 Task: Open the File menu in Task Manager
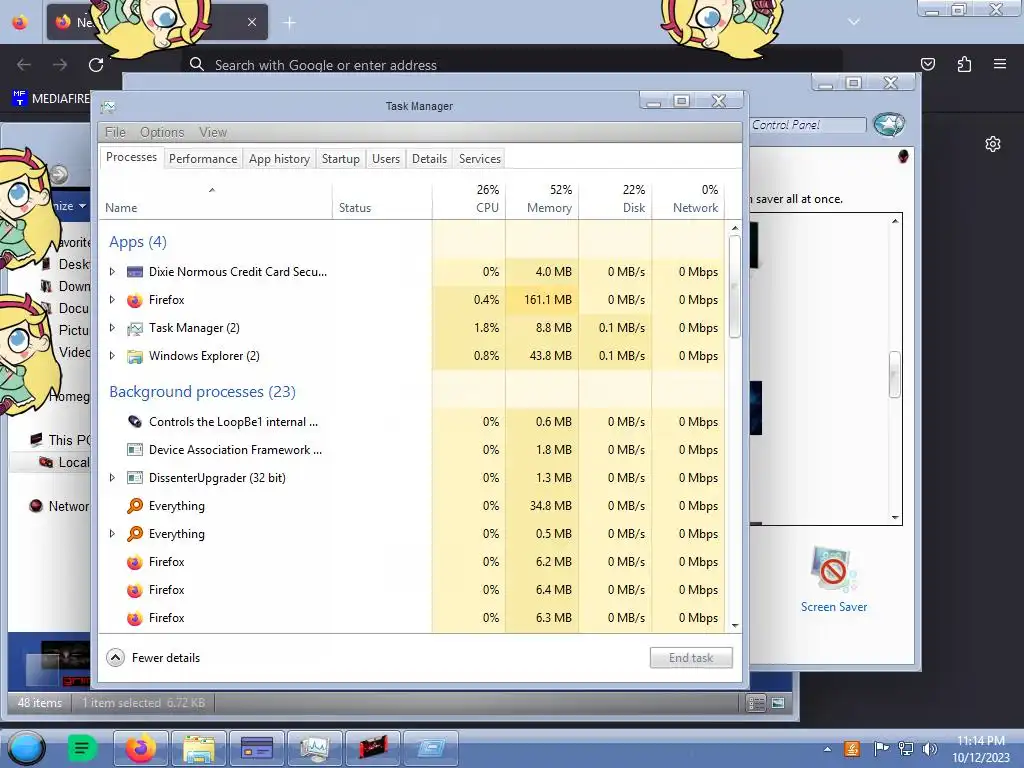115,132
